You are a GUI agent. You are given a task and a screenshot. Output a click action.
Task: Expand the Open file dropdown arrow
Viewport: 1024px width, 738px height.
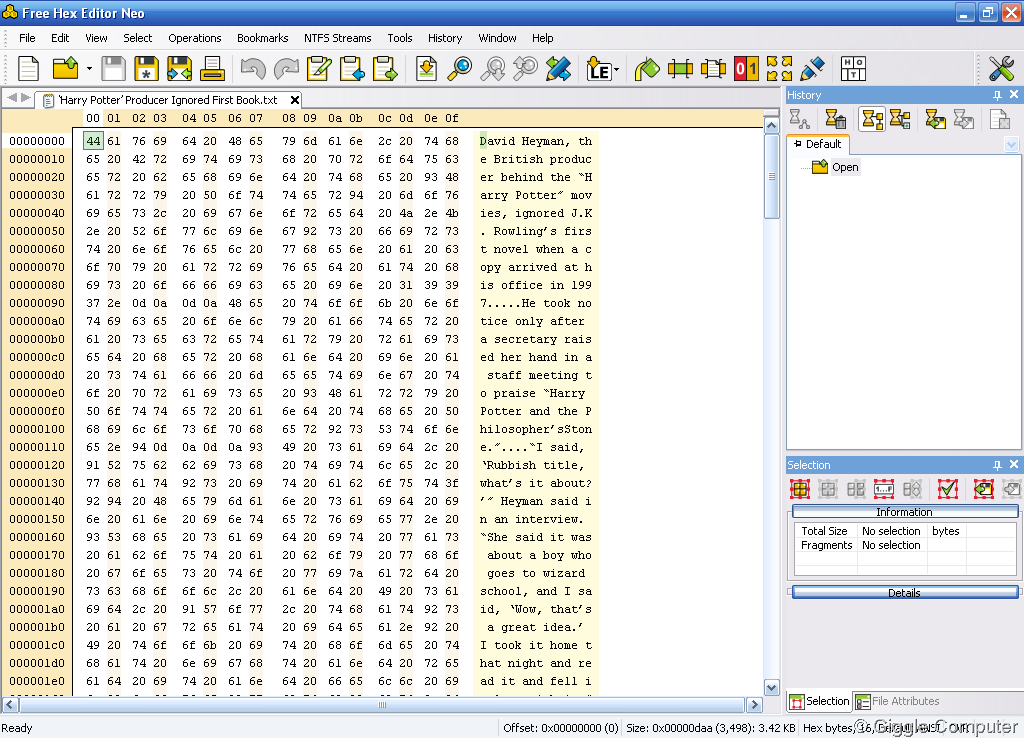(x=89, y=69)
